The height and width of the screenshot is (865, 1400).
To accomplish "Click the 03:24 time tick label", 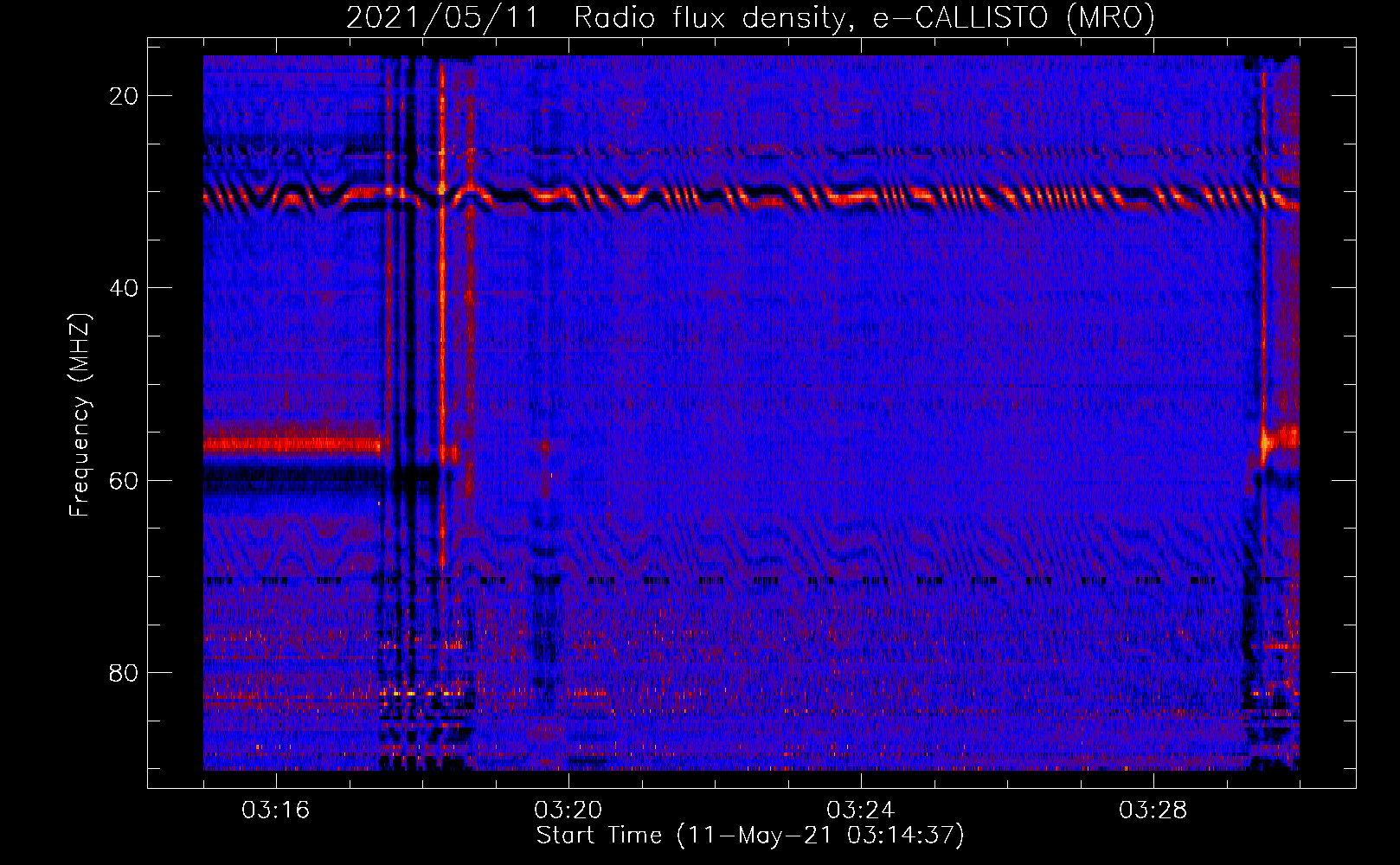I will point(861,811).
